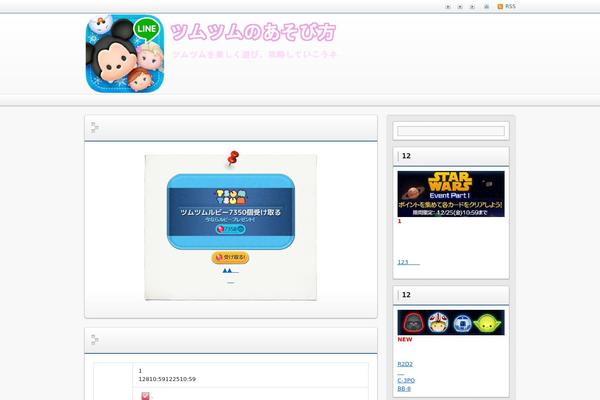Click the red NEW label
600x400 pixels.
[405, 340]
